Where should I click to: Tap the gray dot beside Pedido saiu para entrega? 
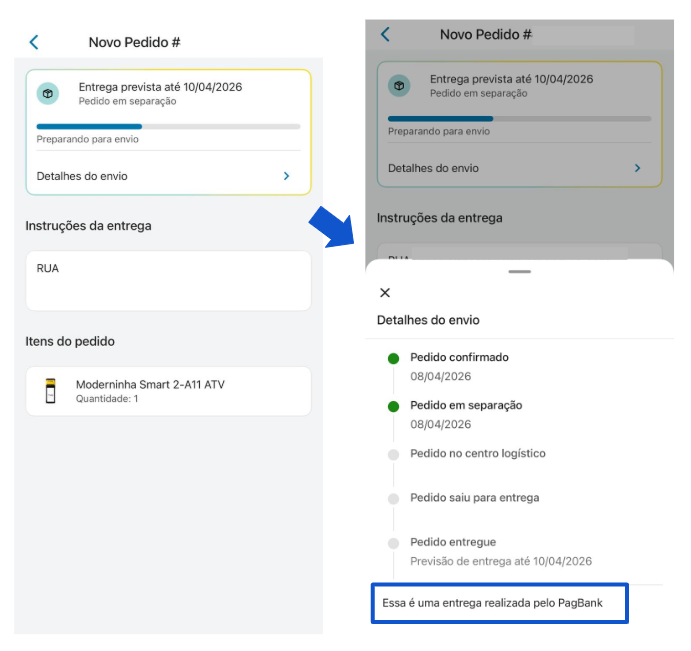394,498
